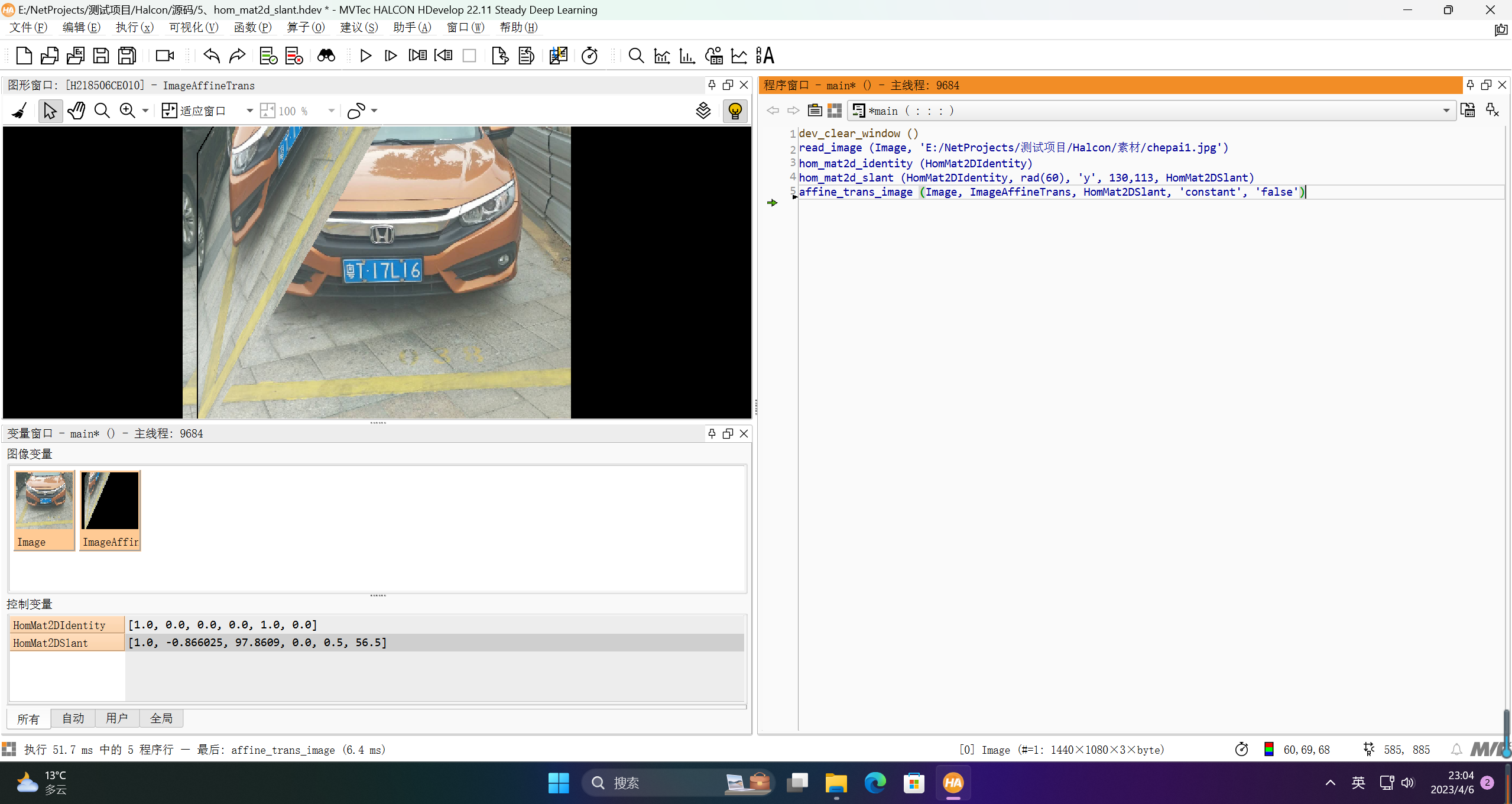The height and width of the screenshot is (804, 1512).
Task: Switch to the 用户 variables tab
Action: [x=116, y=718]
